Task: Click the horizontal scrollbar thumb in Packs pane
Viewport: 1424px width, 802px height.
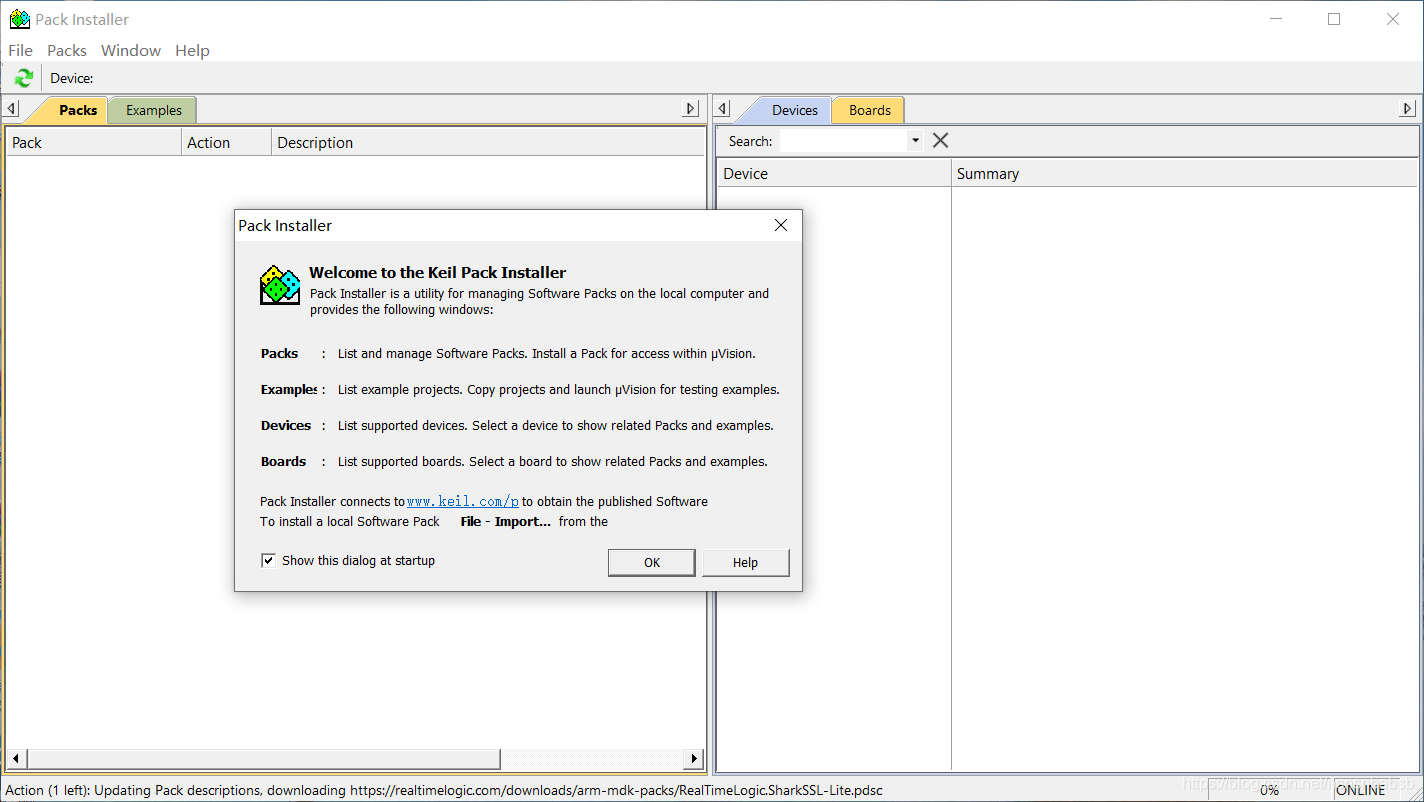Action: point(262,759)
